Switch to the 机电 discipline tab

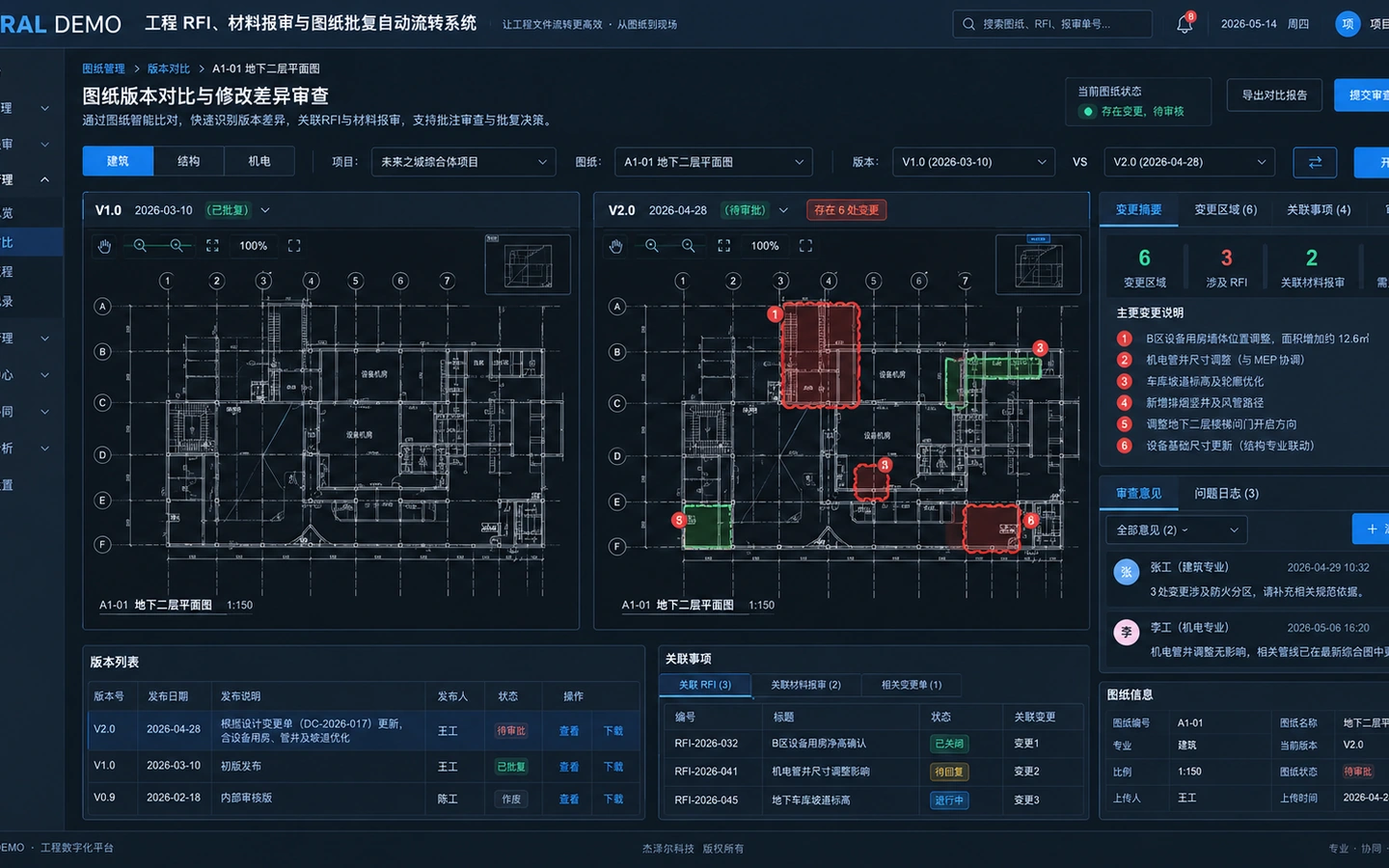coord(259,162)
